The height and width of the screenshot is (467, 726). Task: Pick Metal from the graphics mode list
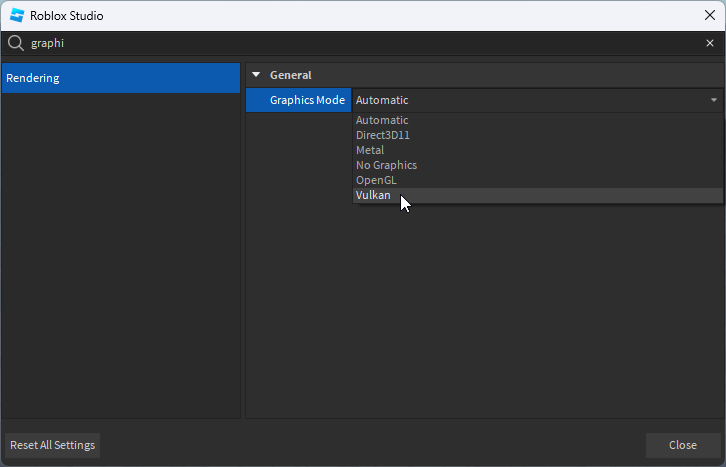(x=370, y=150)
